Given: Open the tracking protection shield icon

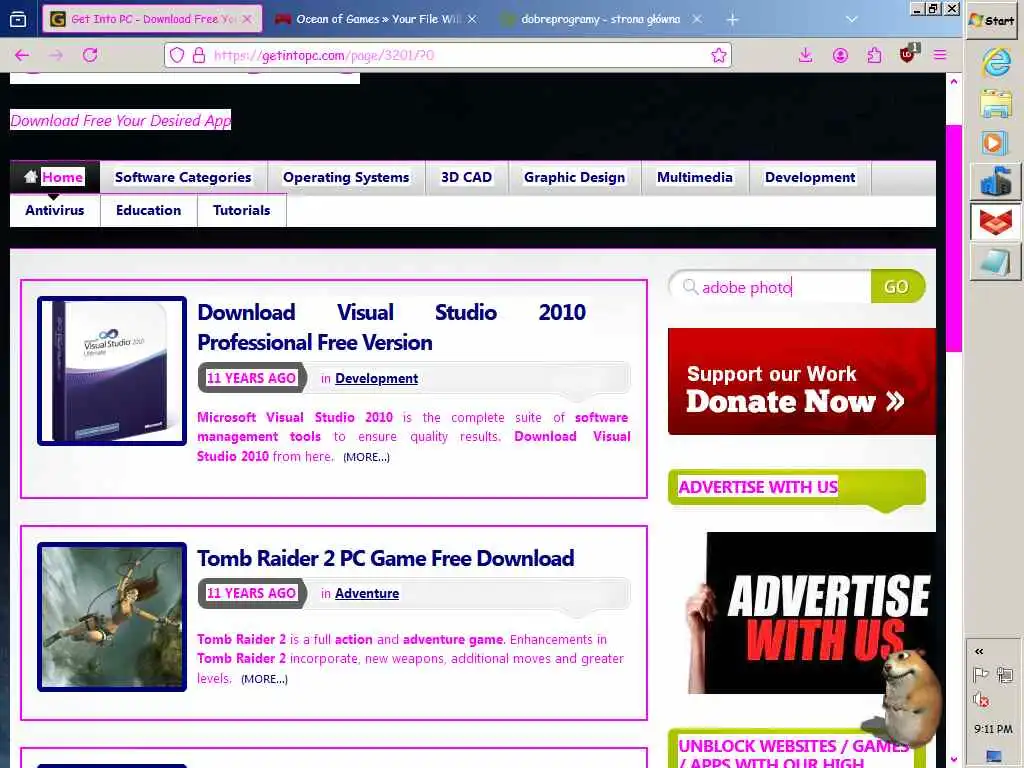Looking at the screenshot, I should pyautogui.click(x=177, y=56).
